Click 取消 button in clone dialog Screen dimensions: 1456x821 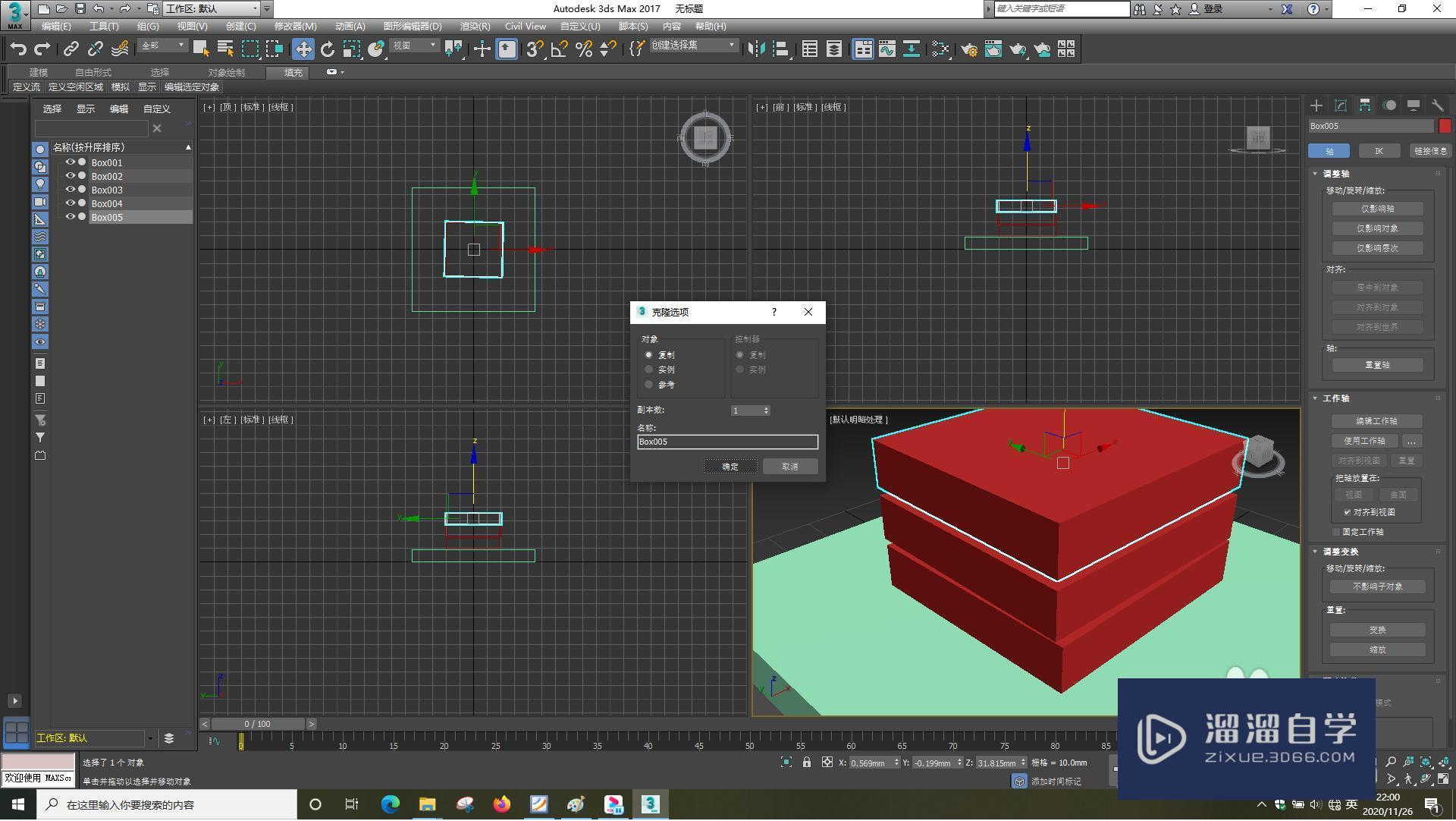coord(790,466)
